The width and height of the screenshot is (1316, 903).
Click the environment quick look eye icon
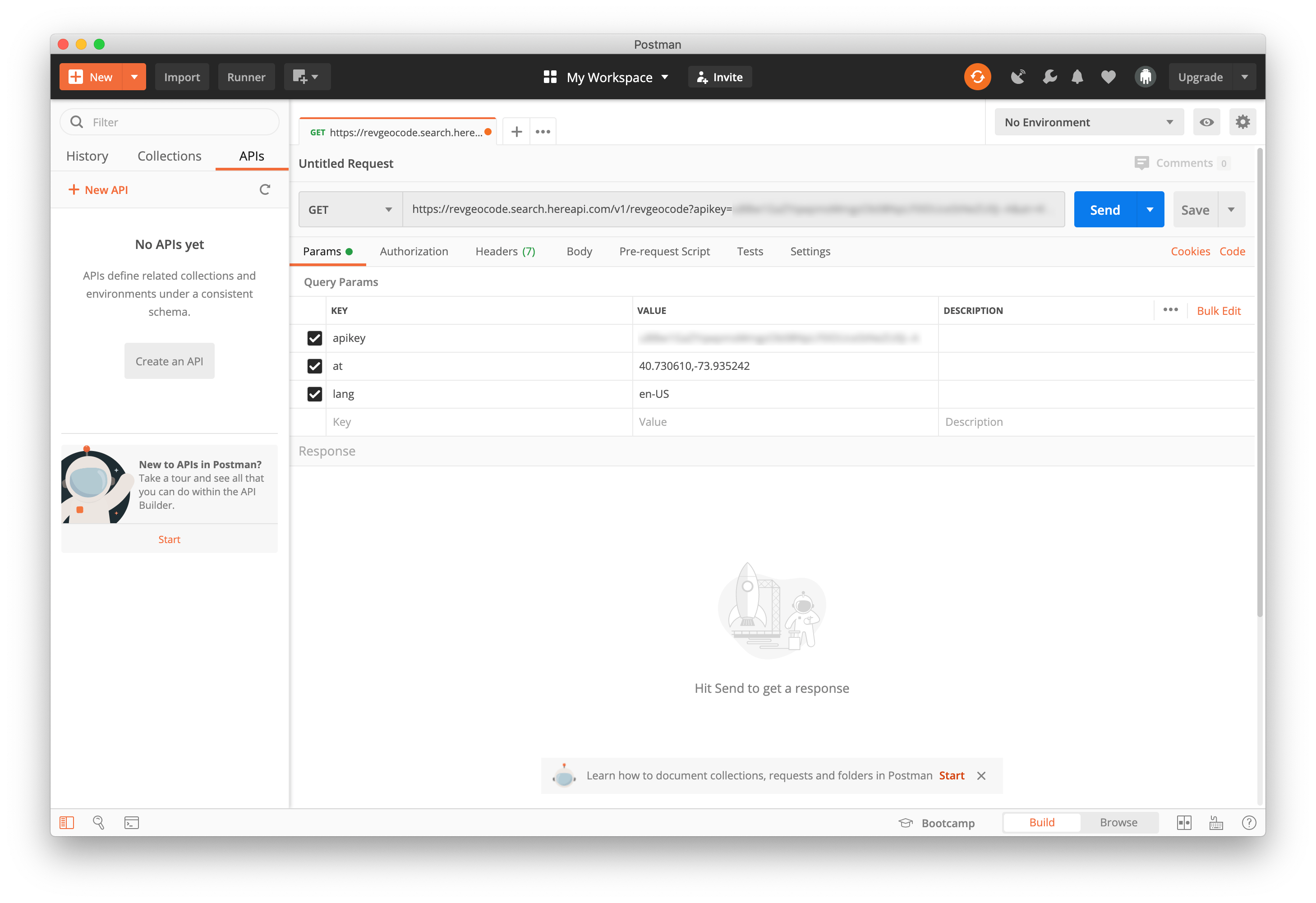tap(1206, 122)
